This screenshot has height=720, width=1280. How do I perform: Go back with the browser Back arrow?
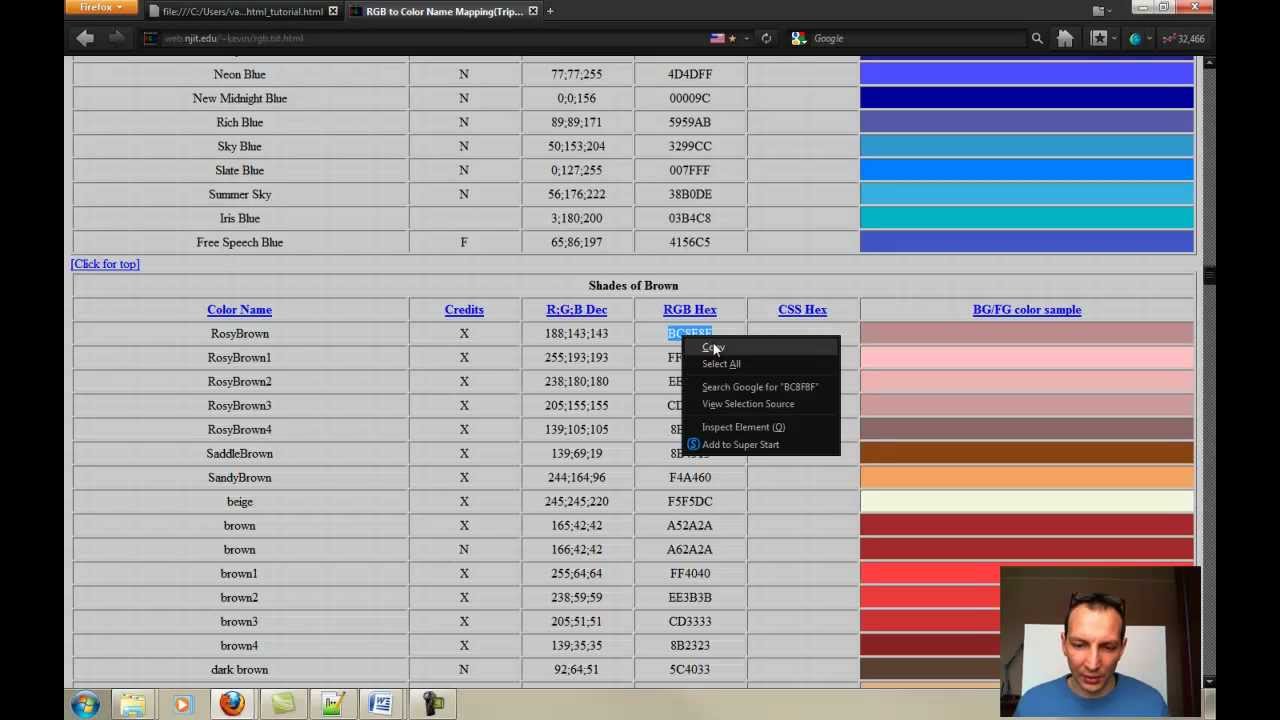click(85, 38)
